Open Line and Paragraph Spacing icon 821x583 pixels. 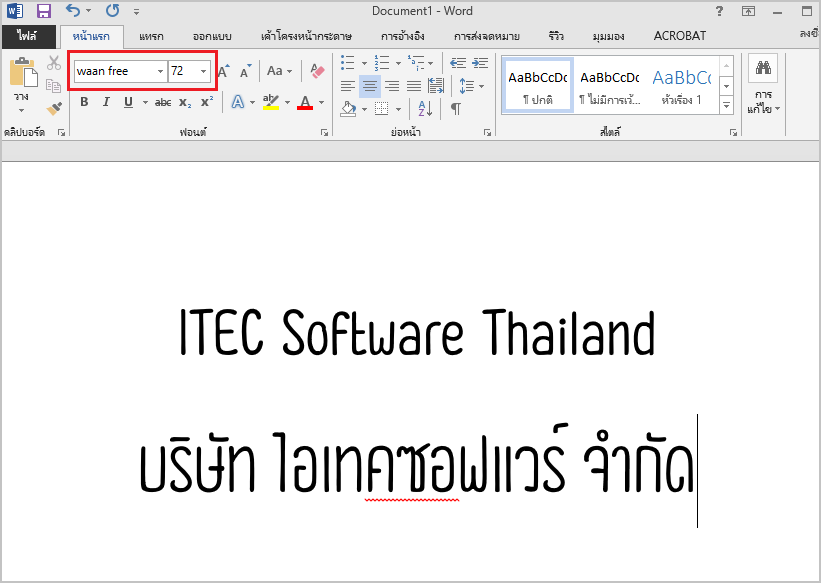click(x=467, y=85)
